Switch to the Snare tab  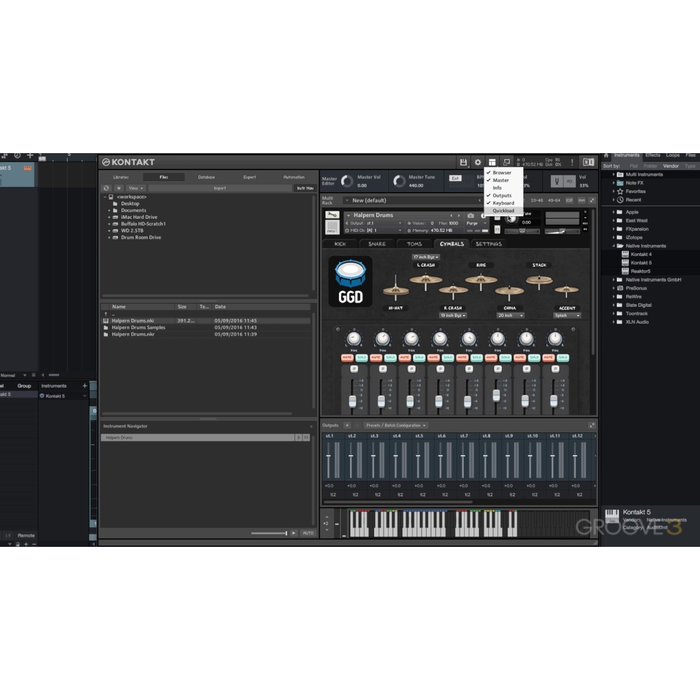[377, 244]
